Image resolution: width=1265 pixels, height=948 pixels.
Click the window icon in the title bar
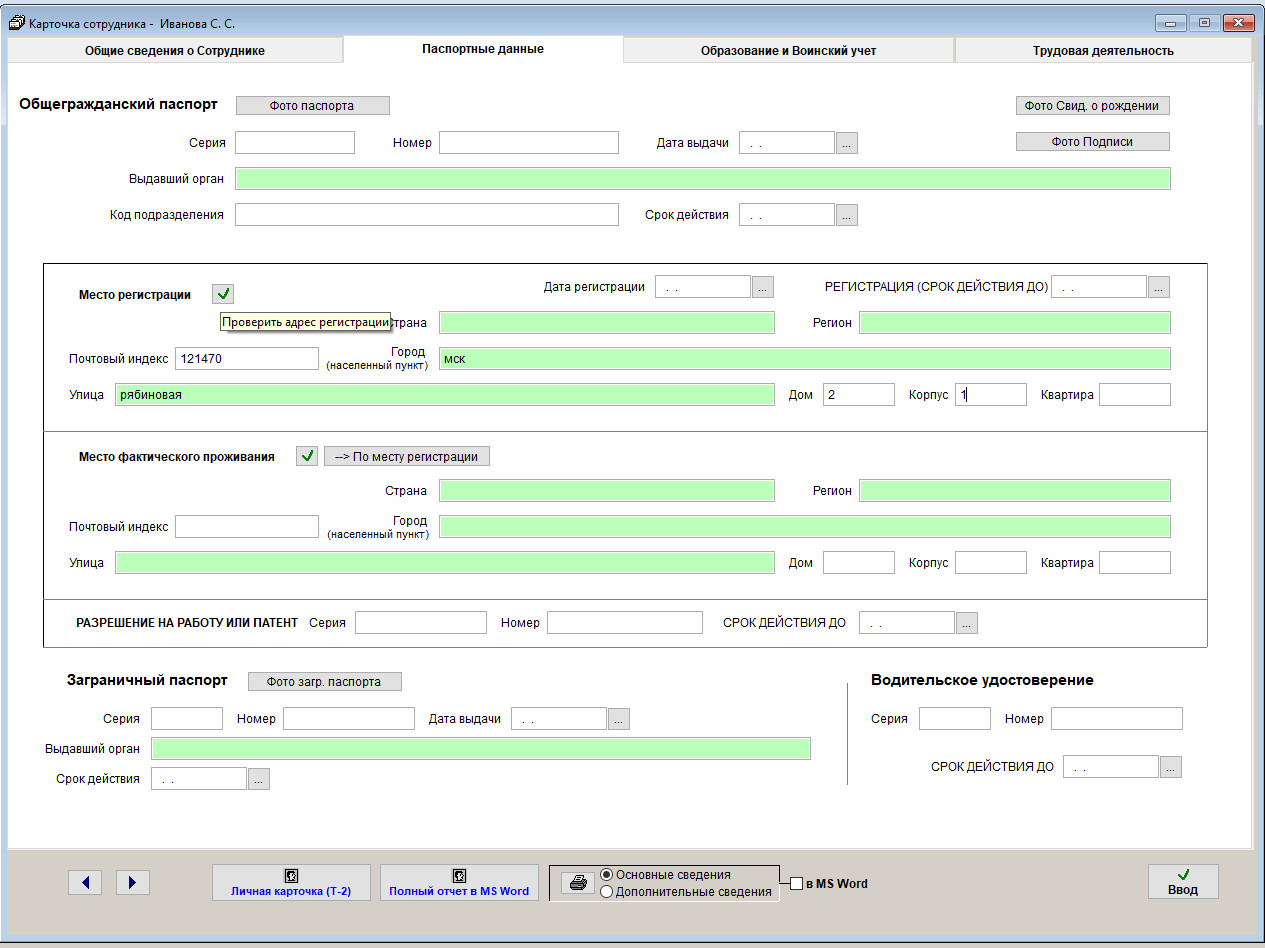click(16, 22)
